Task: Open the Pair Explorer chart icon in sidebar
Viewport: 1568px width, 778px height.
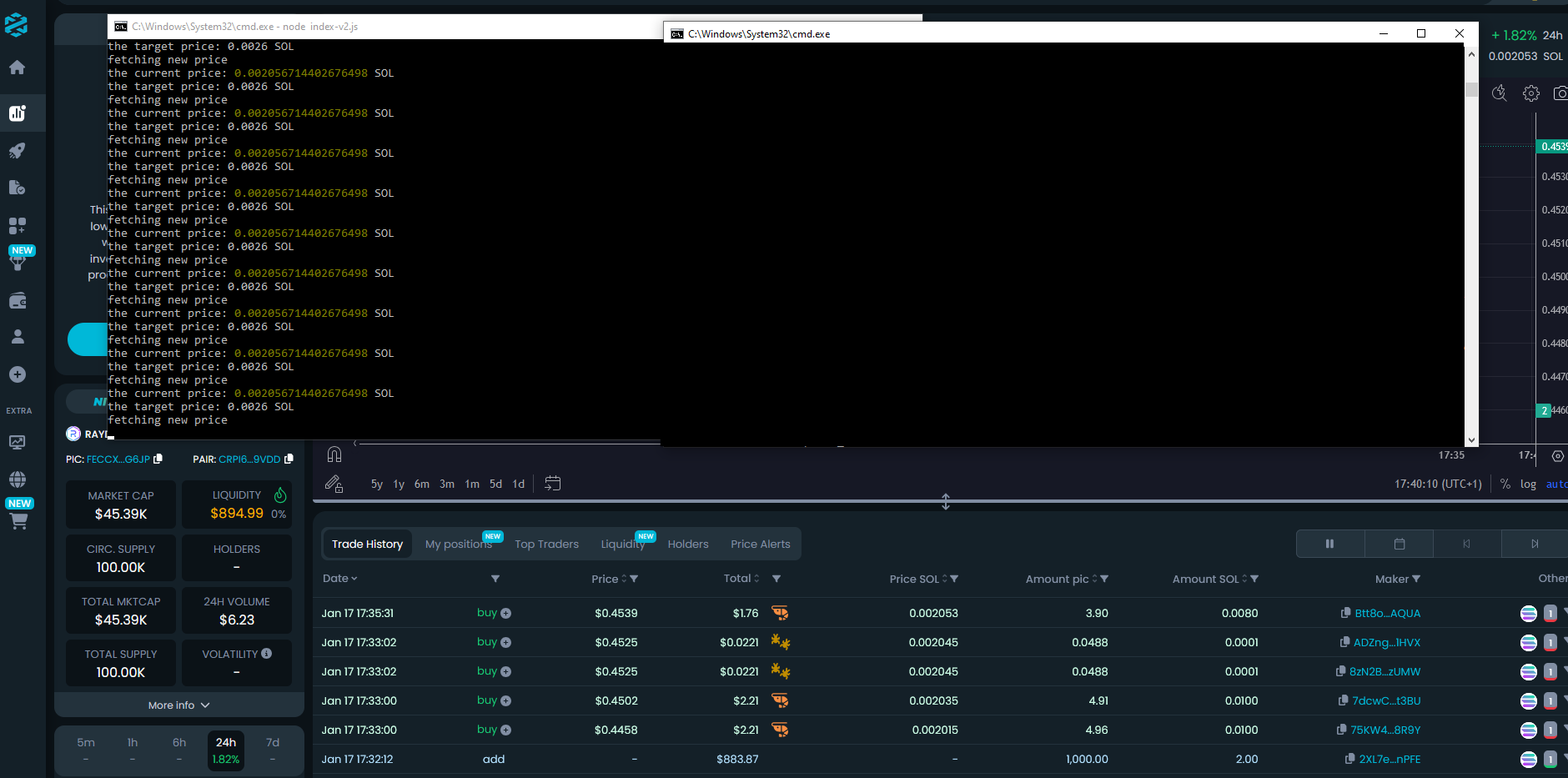Action: 17,113
